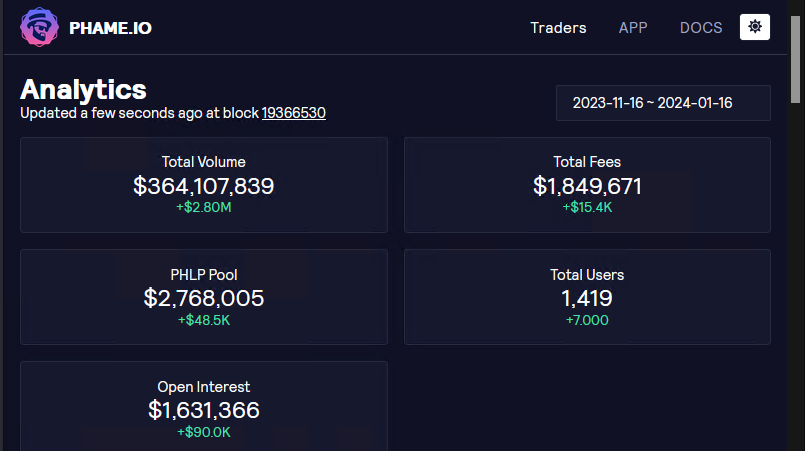The width and height of the screenshot is (805, 451).
Task: Select the Total Volume value $364,107,839
Action: tap(204, 186)
